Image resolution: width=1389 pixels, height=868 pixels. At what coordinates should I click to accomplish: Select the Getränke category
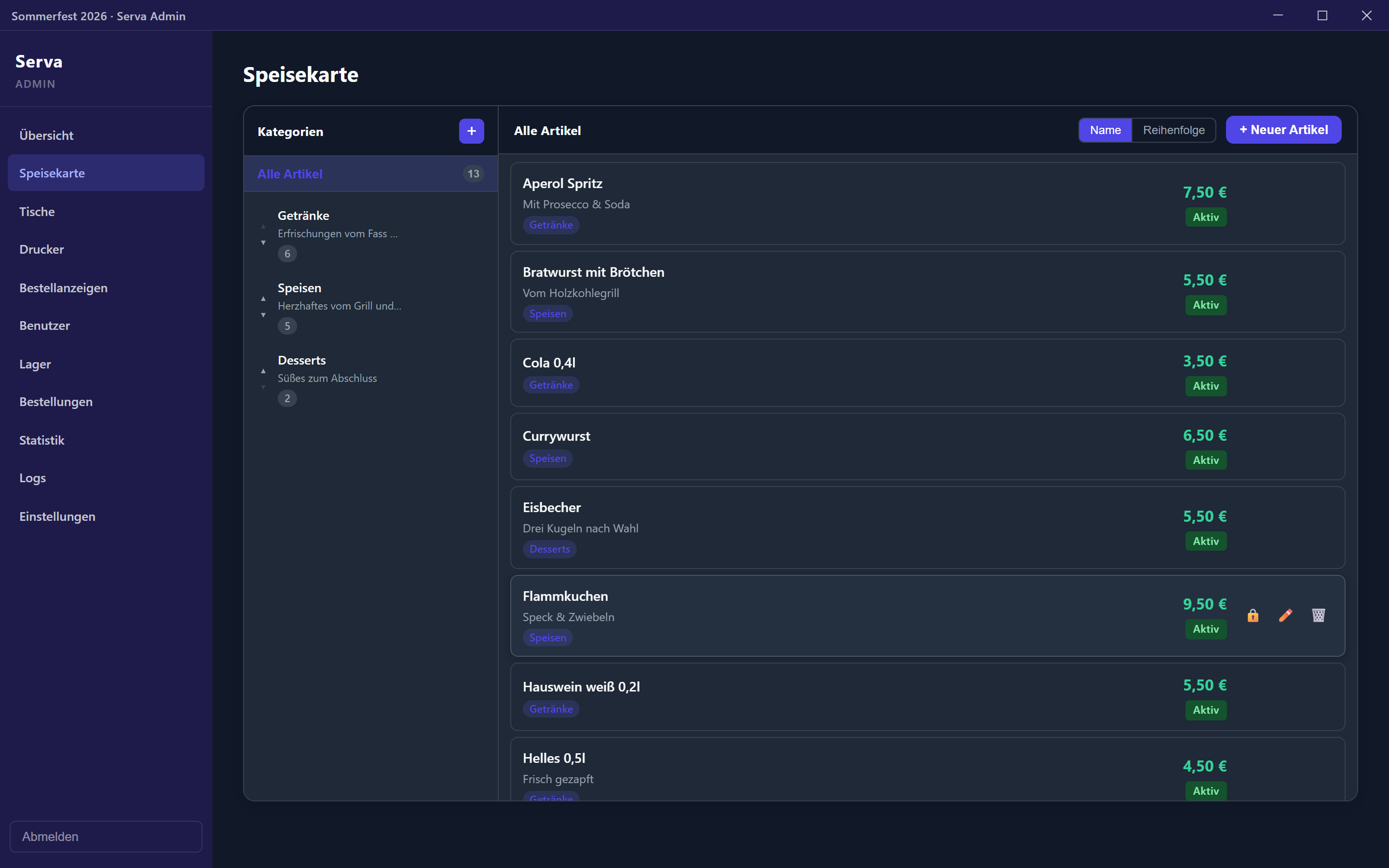point(371,234)
